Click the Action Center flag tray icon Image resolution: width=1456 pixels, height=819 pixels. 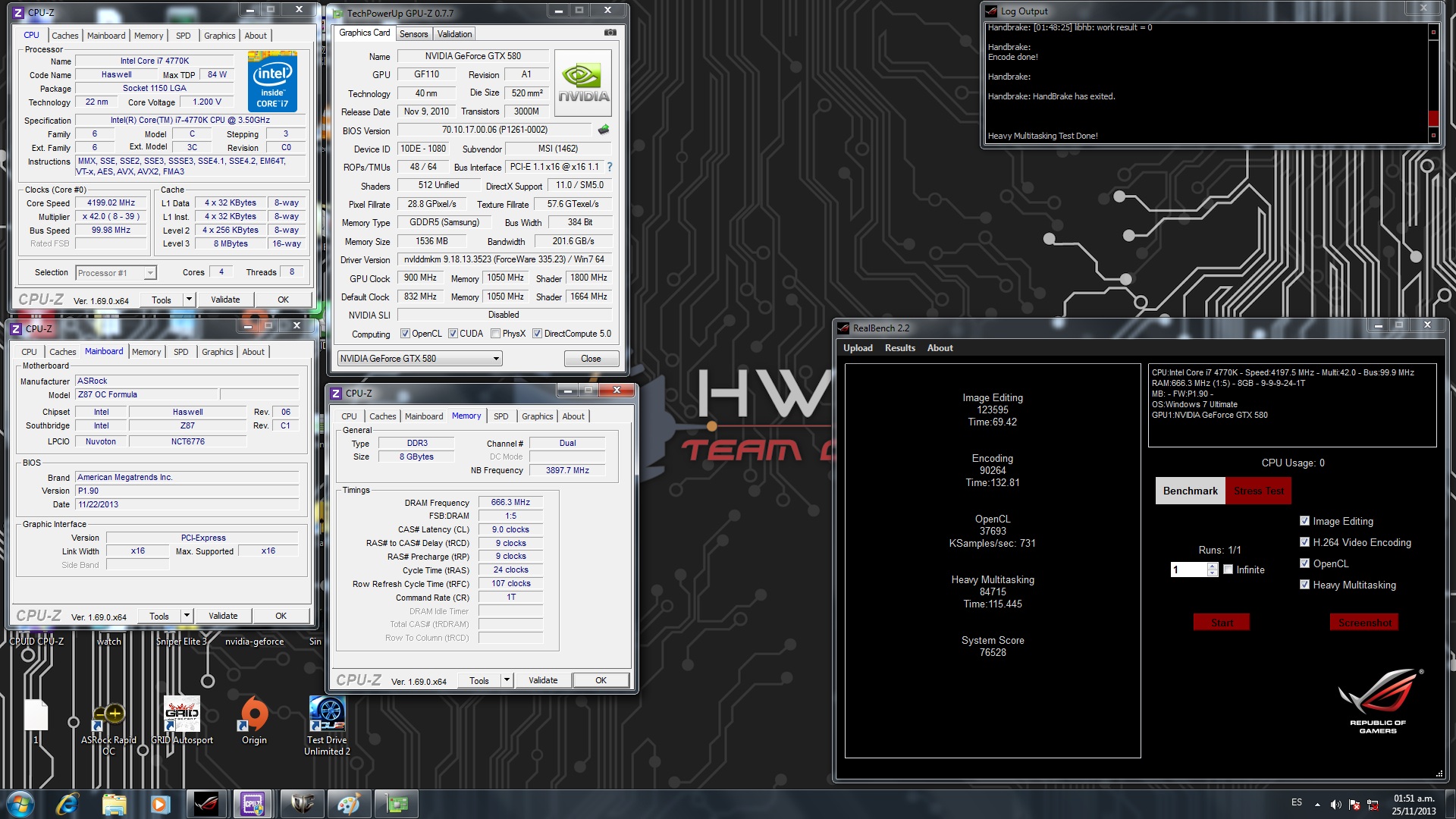coord(1354,804)
